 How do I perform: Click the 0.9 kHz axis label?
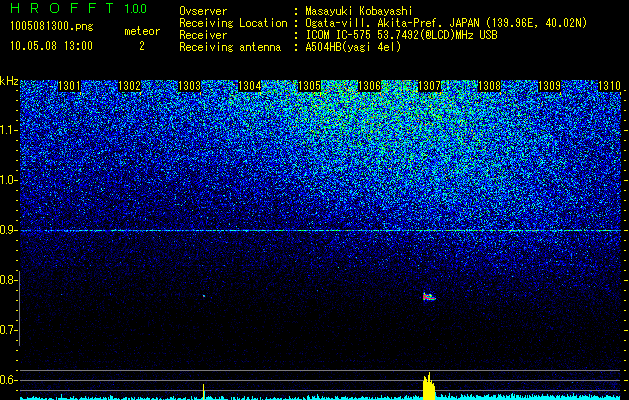click(x=8, y=230)
